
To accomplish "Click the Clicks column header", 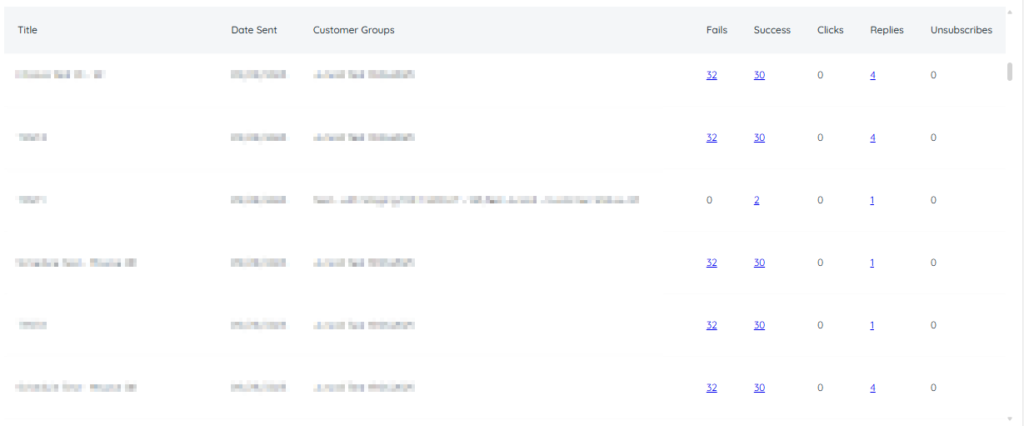I will click(829, 30).
